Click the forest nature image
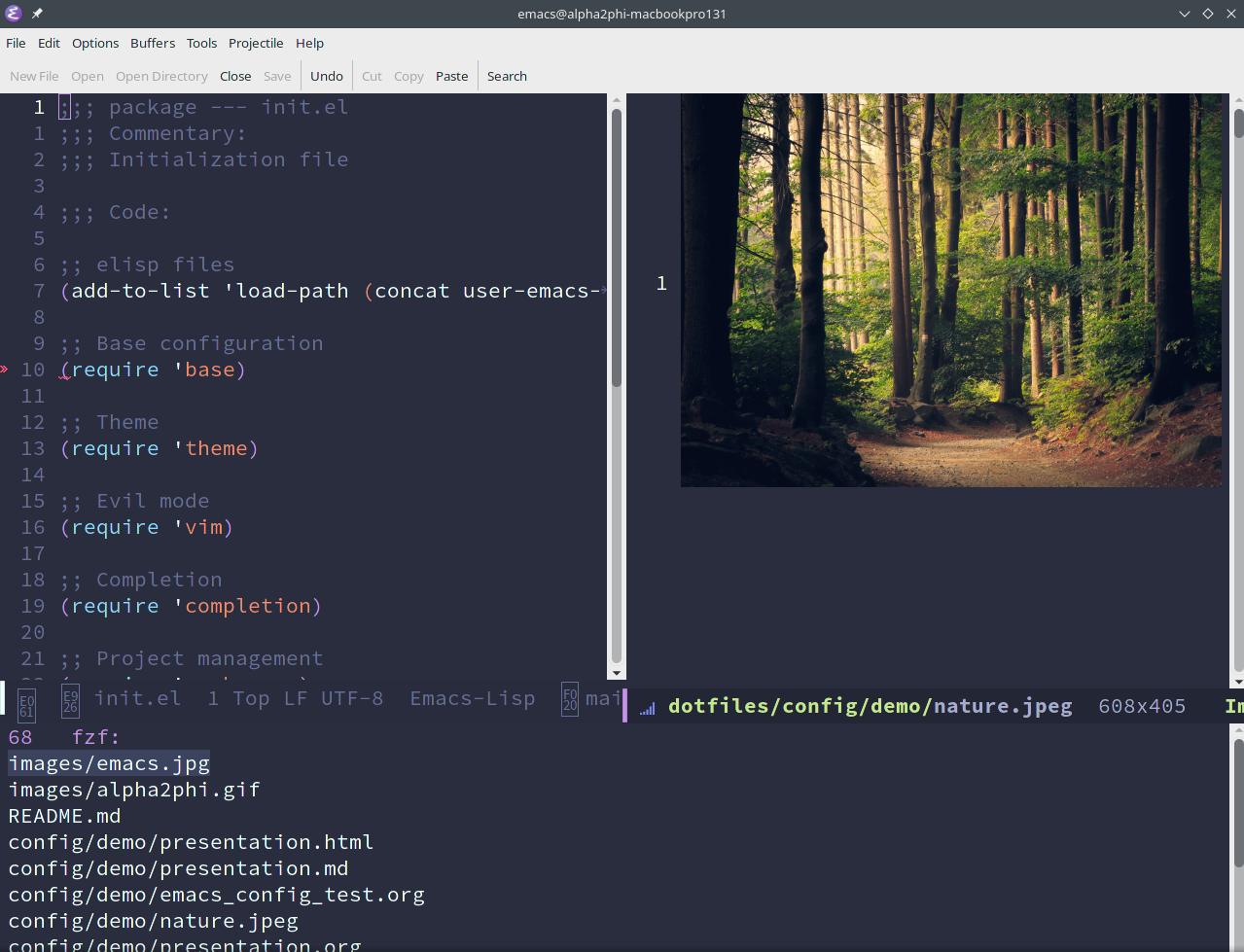 (x=951, y=290)
